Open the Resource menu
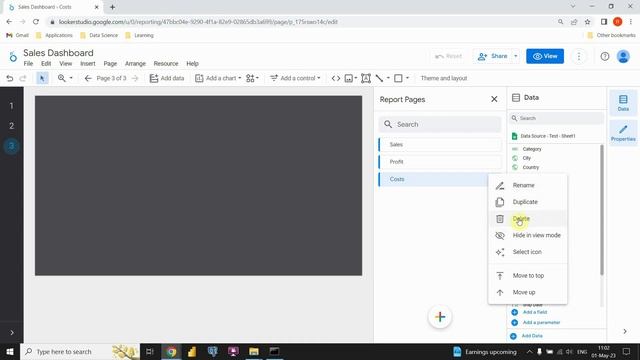This screenshot has width=640, height=360. click(x=166, y=64)
